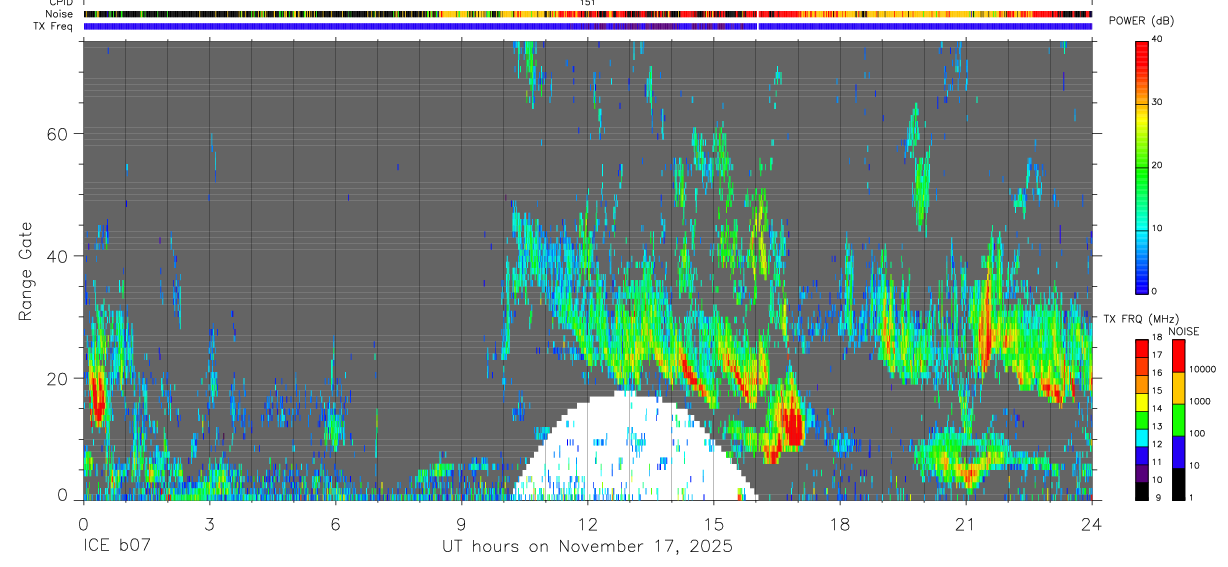This screenshot has height=567, width=1228.
Task: Select the black 9 MHz TX FRQ swatch
Action: point(1141,491)
